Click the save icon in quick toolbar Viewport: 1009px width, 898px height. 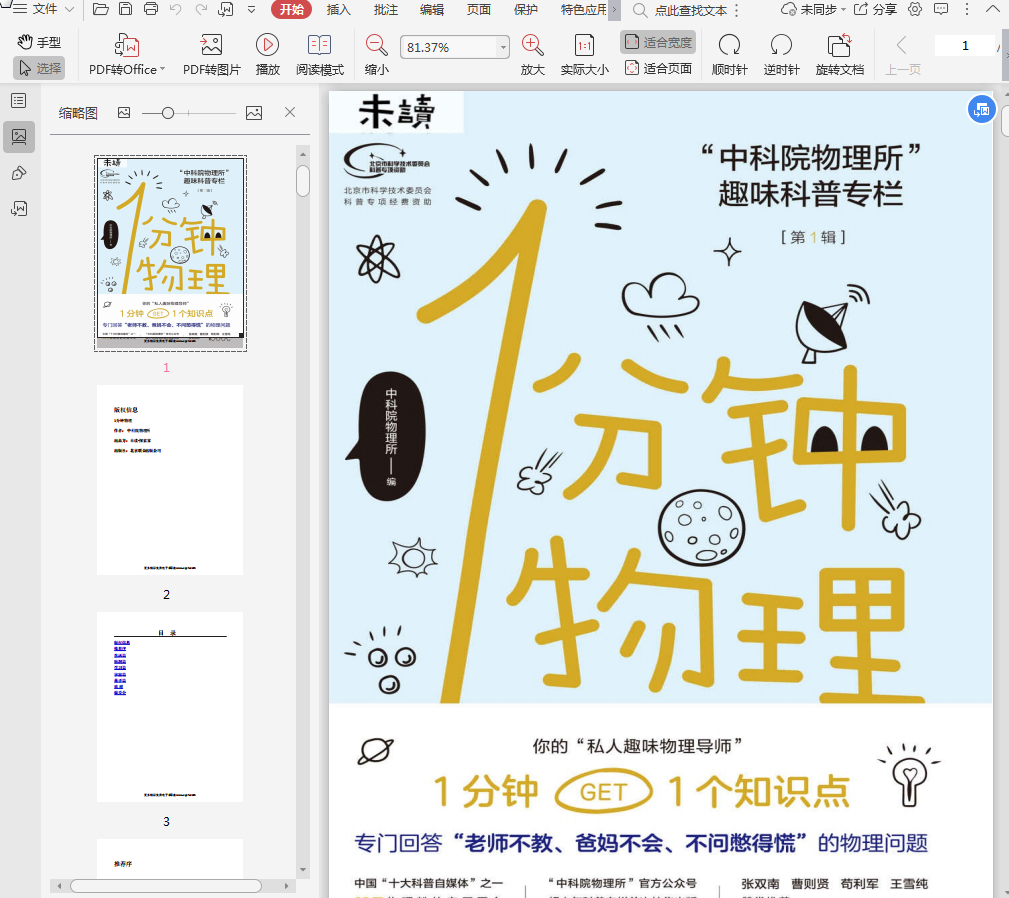tap(125, 9)
